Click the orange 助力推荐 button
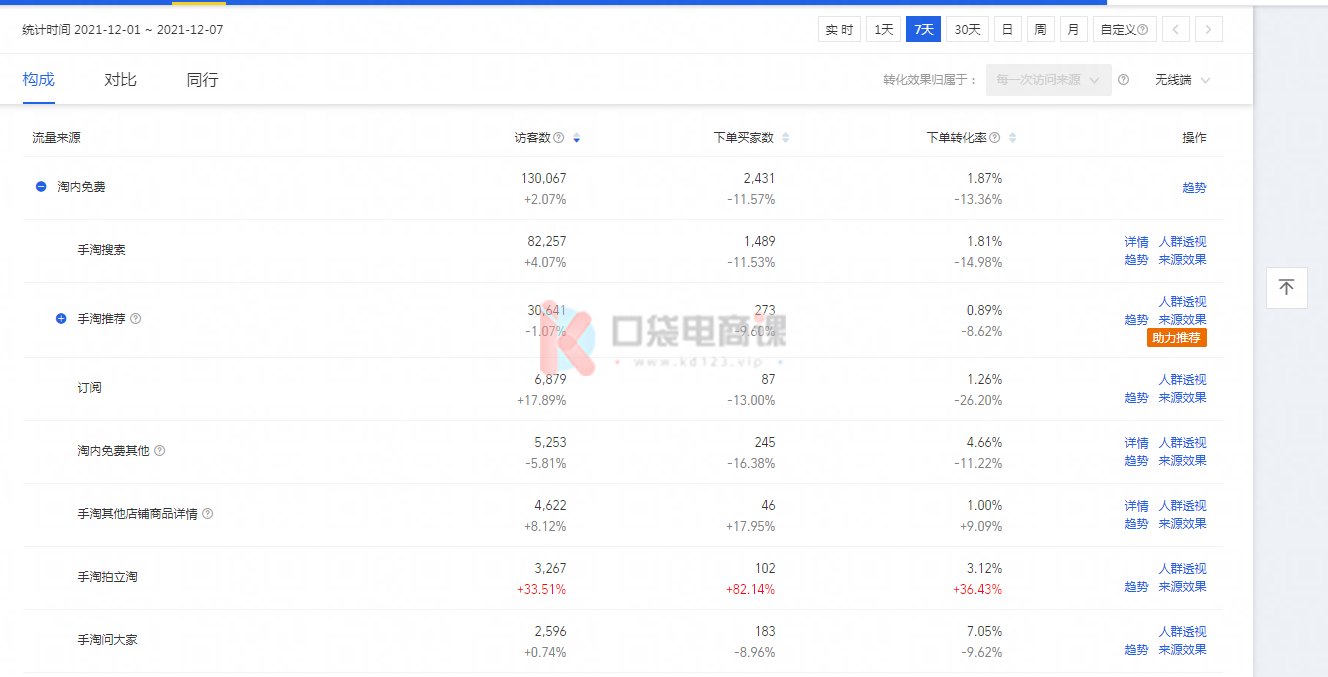 coord(1176,338)
